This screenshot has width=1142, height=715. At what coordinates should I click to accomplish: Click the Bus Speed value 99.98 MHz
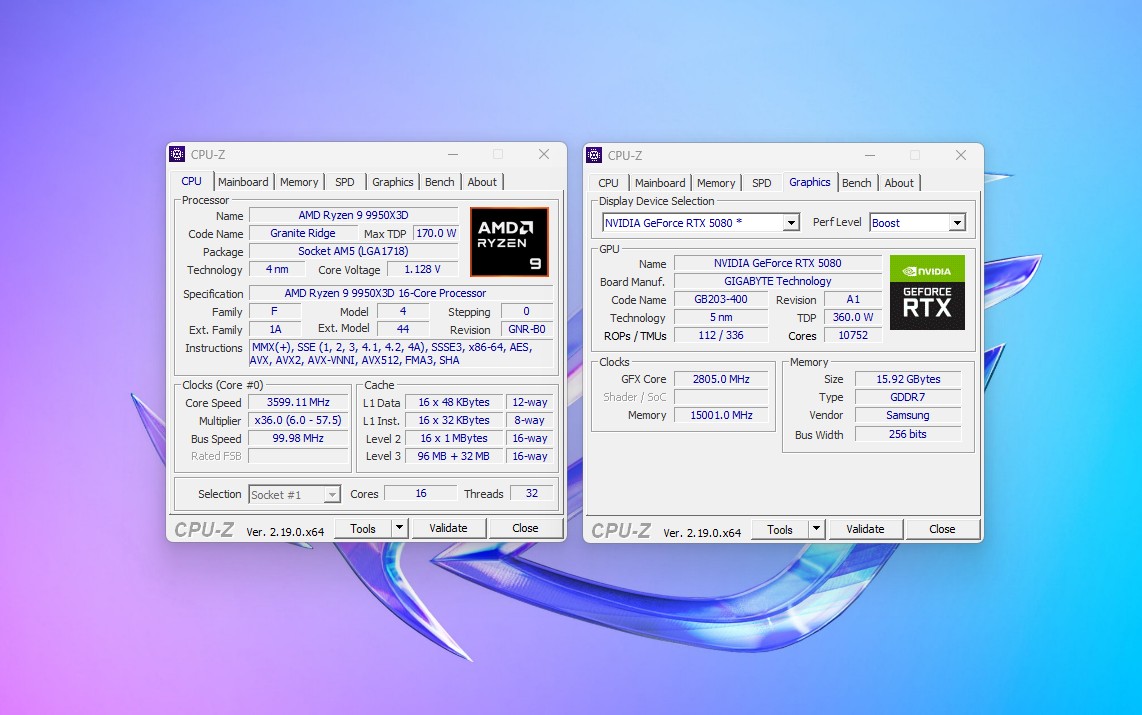pos(299,438)
